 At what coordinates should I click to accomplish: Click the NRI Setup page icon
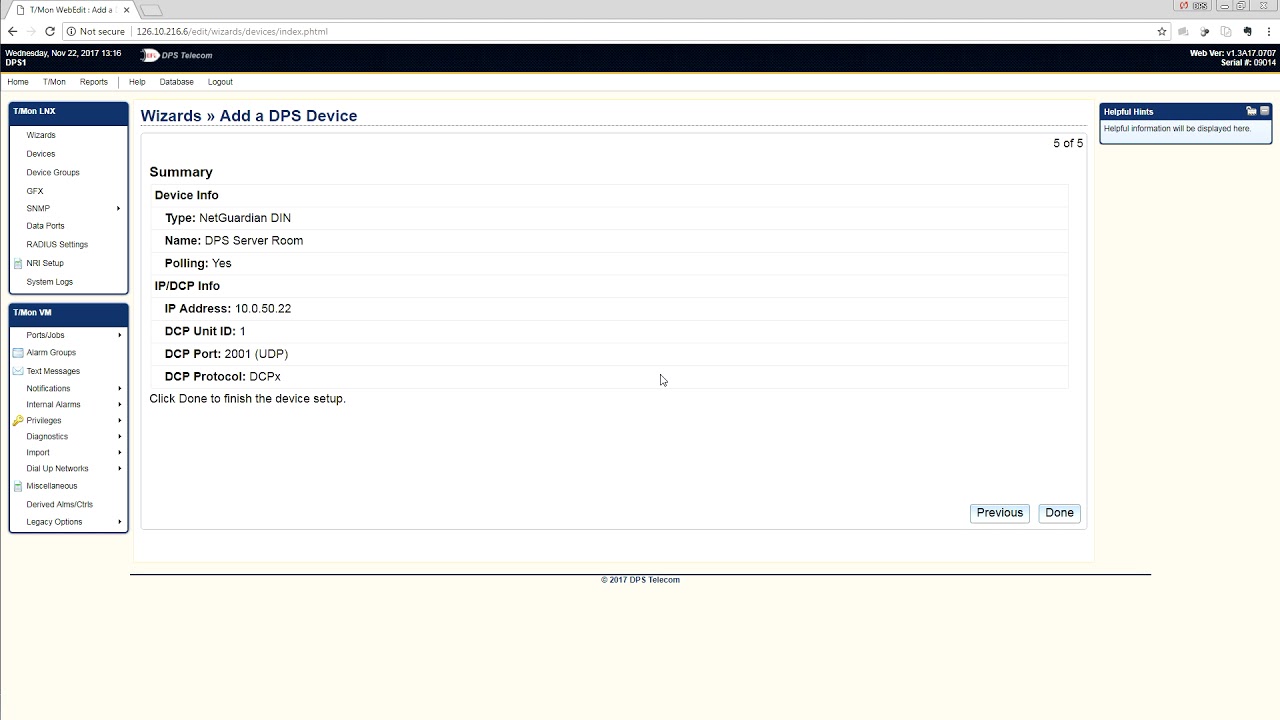[18, 263]
